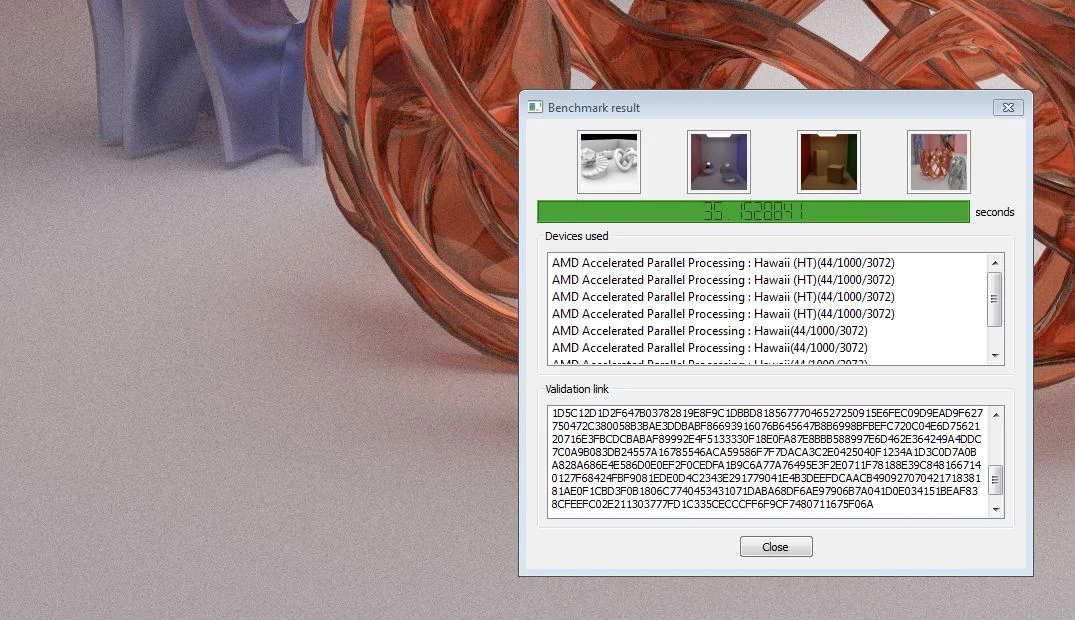Click validation line starting '750472C380058B3'
Image resolution: width=1075 pixels, height=620 pixels.
click(766, 426)
